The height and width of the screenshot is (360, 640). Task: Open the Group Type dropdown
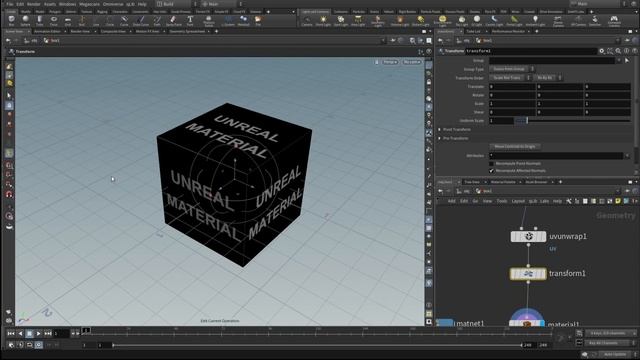(x=512, y=69)
